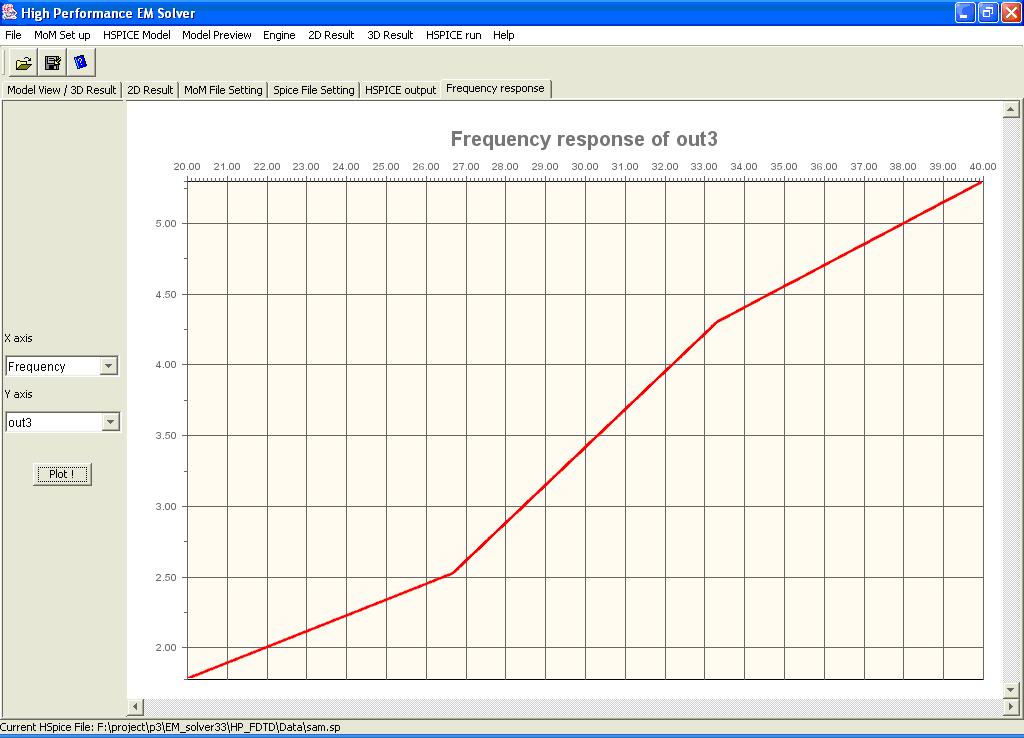Open the File menu
Screen dimensions: 1024x738
[x=13, y=35]
